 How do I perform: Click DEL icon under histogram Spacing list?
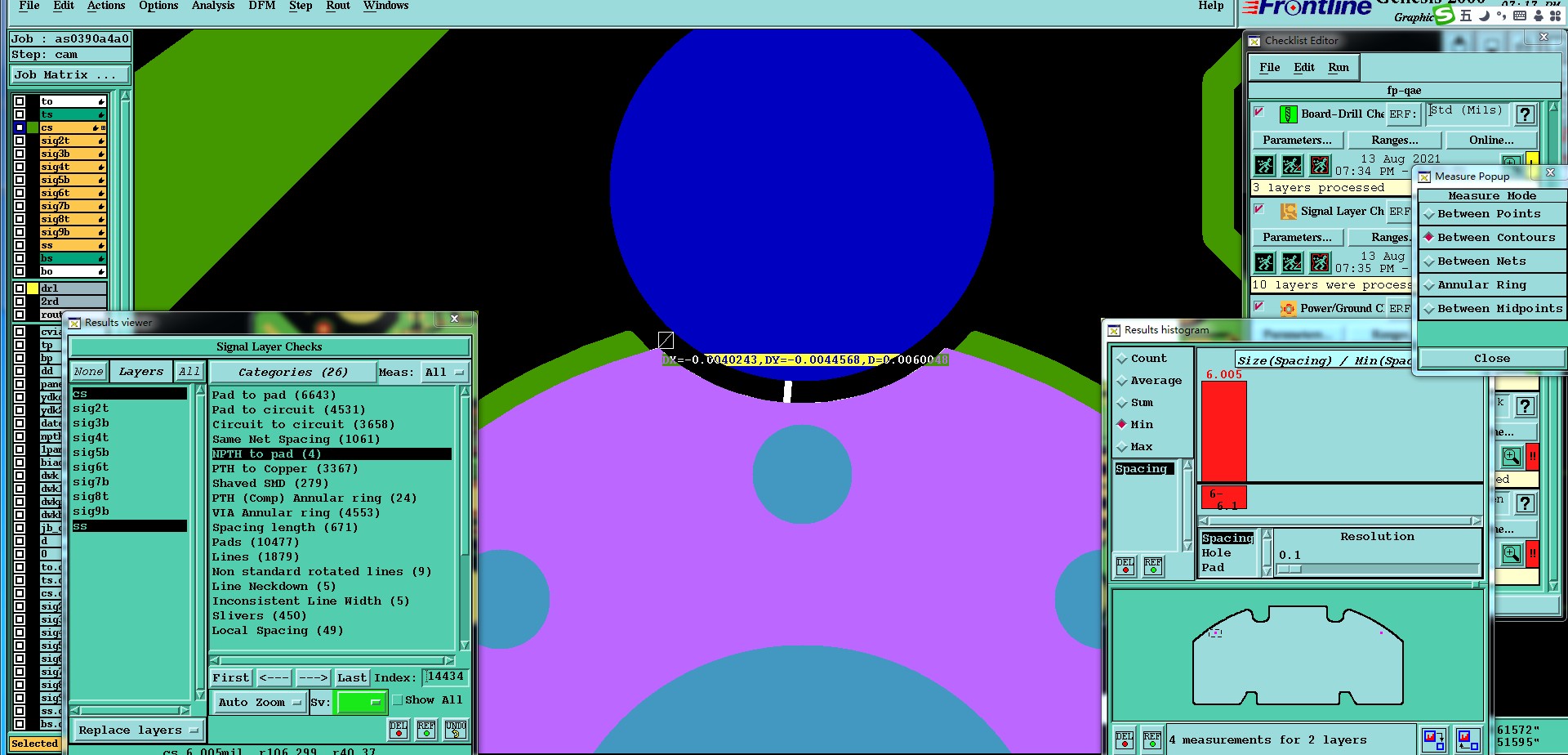(x=1125, y=565)
